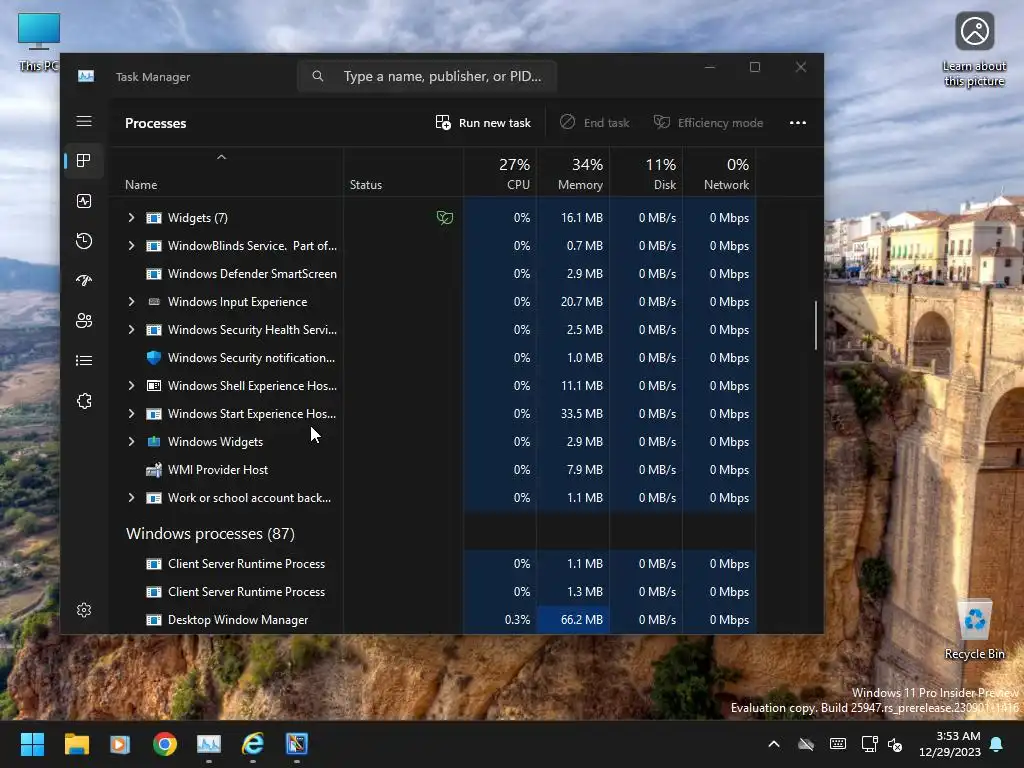Click the Run new task button
The image size is (1024, 768).
pyautogui.click(x=483, y=123)
